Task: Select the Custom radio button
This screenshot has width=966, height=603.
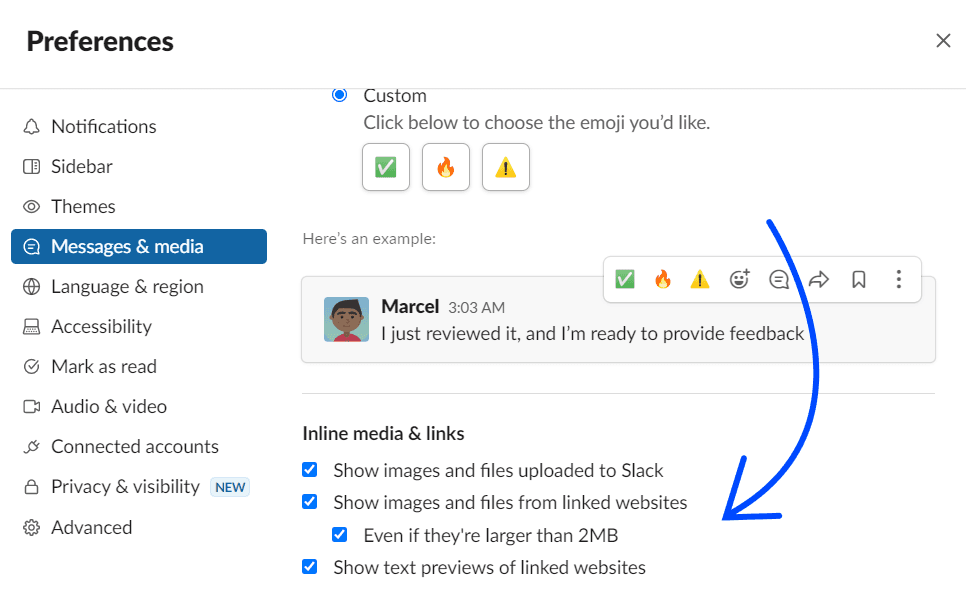Action: point(340,95)
